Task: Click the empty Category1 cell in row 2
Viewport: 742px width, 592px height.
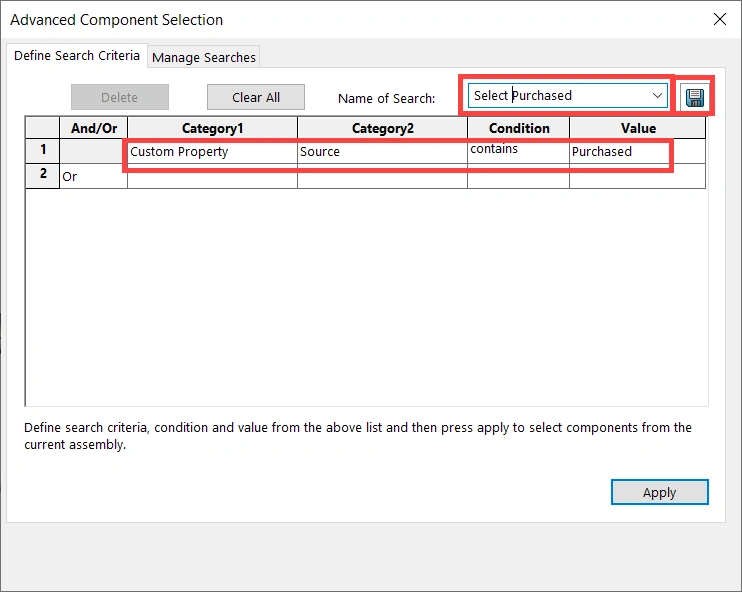Action: [212, 176]
